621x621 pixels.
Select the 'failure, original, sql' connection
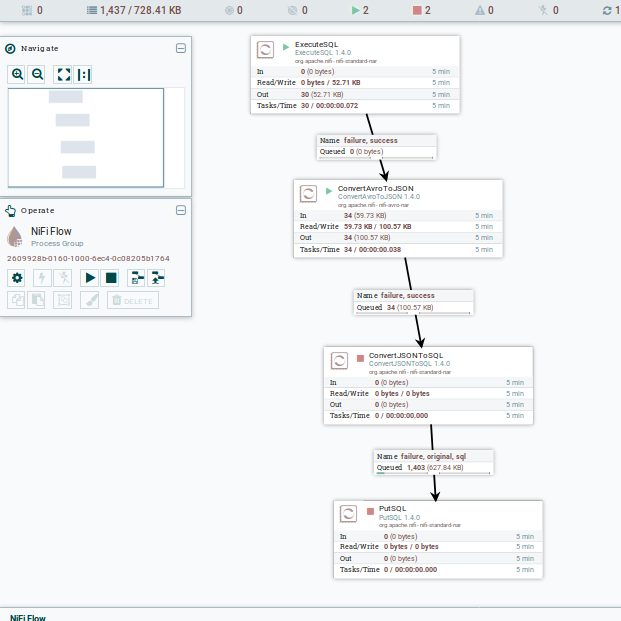click(434, 462)
